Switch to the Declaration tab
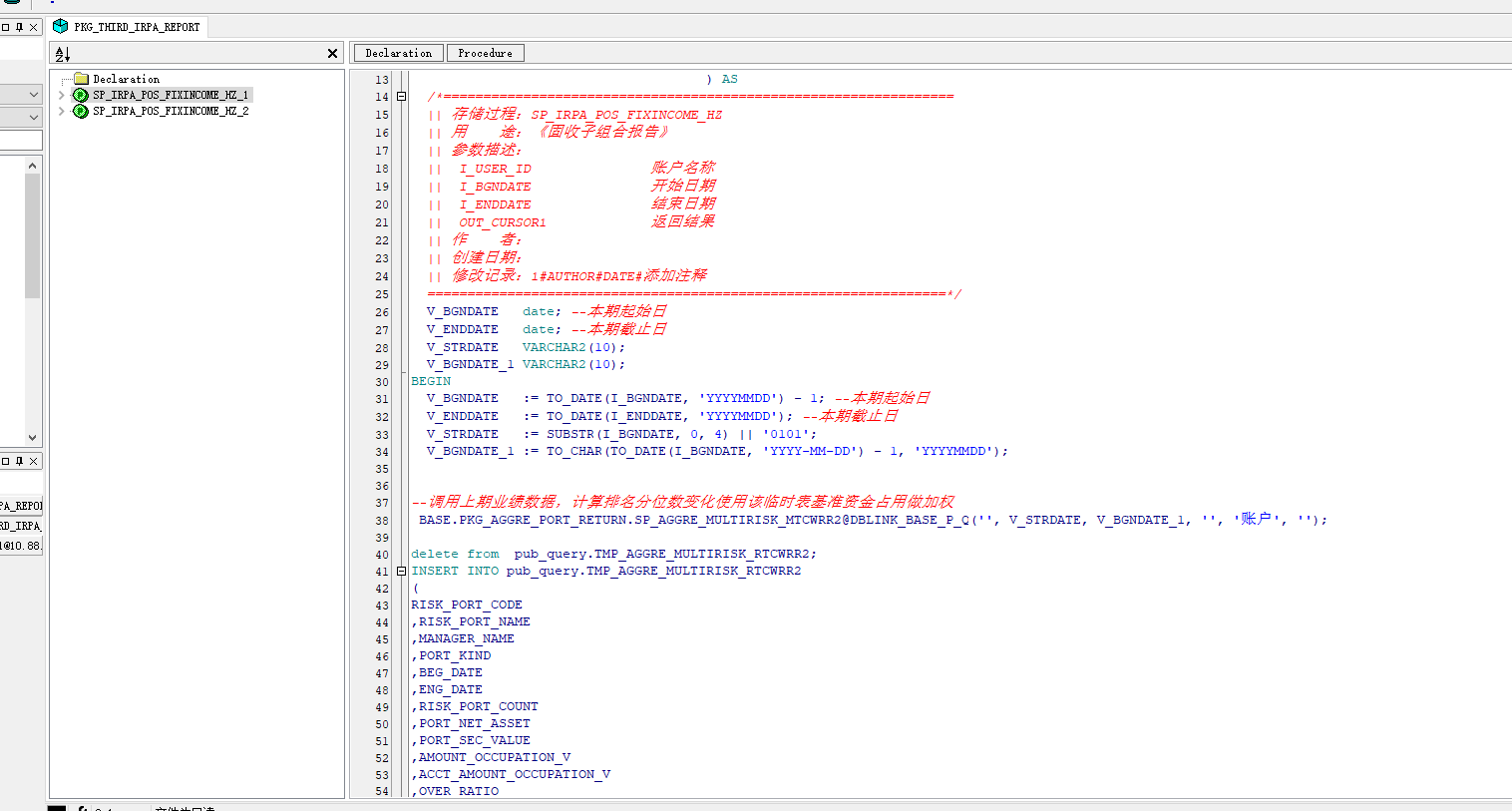 point(399,53)
